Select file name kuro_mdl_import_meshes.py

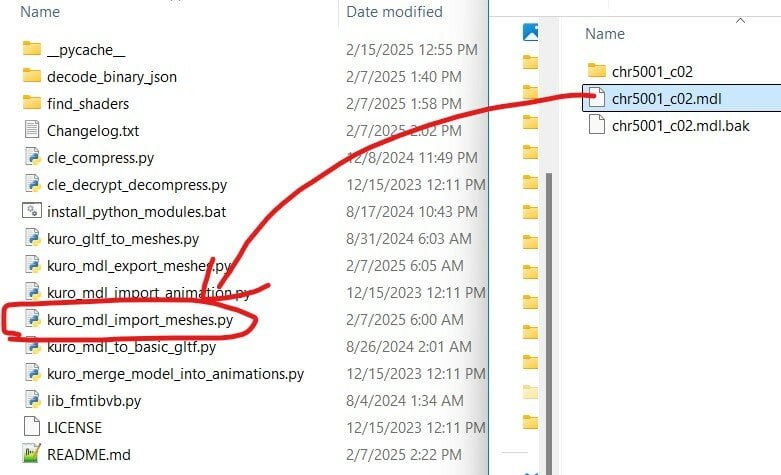coord(140,320)
